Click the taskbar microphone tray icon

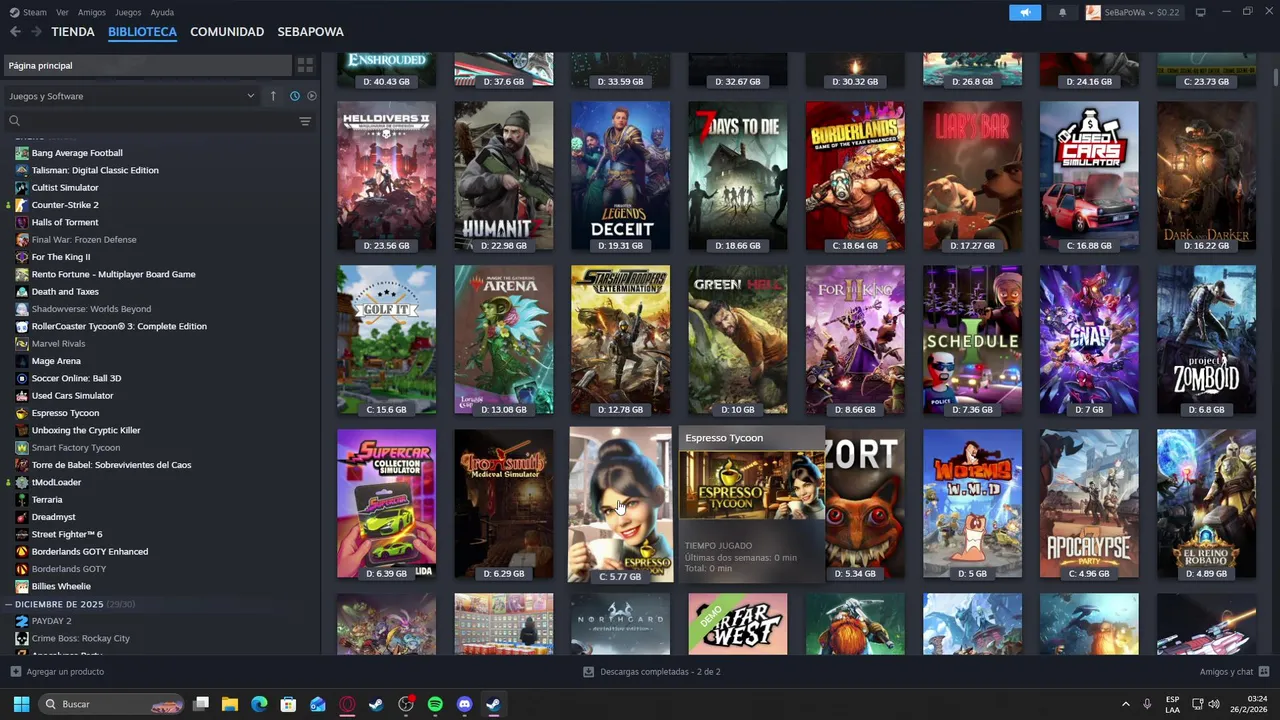coord(1147,704)
